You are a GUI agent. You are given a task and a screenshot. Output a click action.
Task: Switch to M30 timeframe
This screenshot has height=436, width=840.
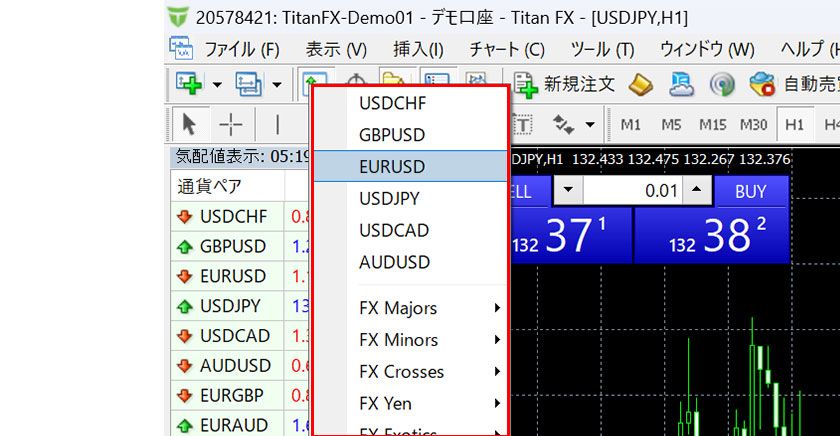[753, 125]
